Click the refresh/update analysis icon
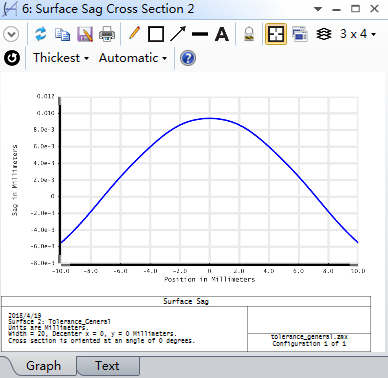Viewport: 388px width, 378px height. click(x=41, y=34)
